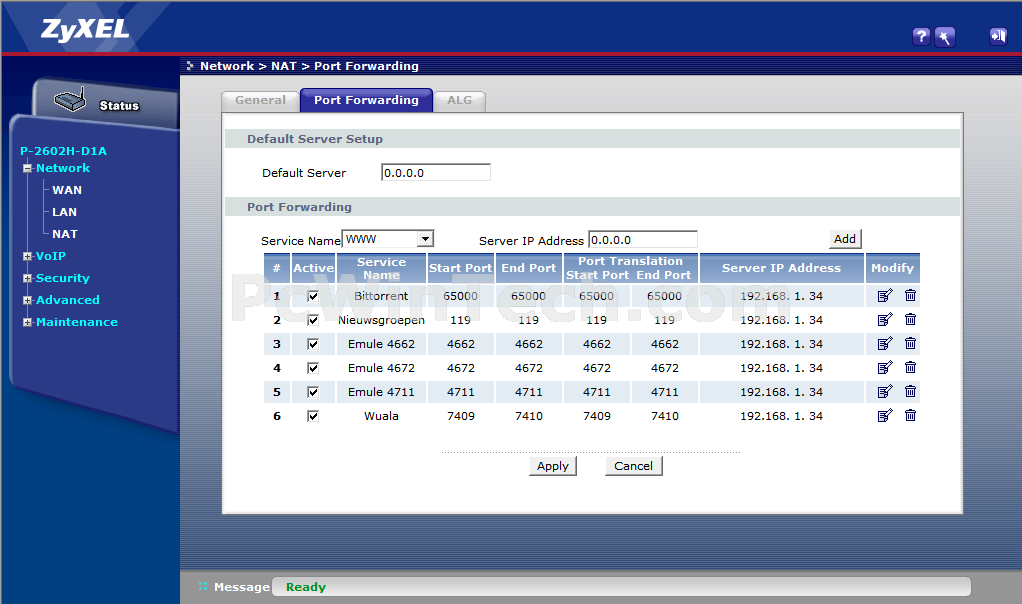
Task: Expand the Maintenance tree node
Action: [27, 323]
